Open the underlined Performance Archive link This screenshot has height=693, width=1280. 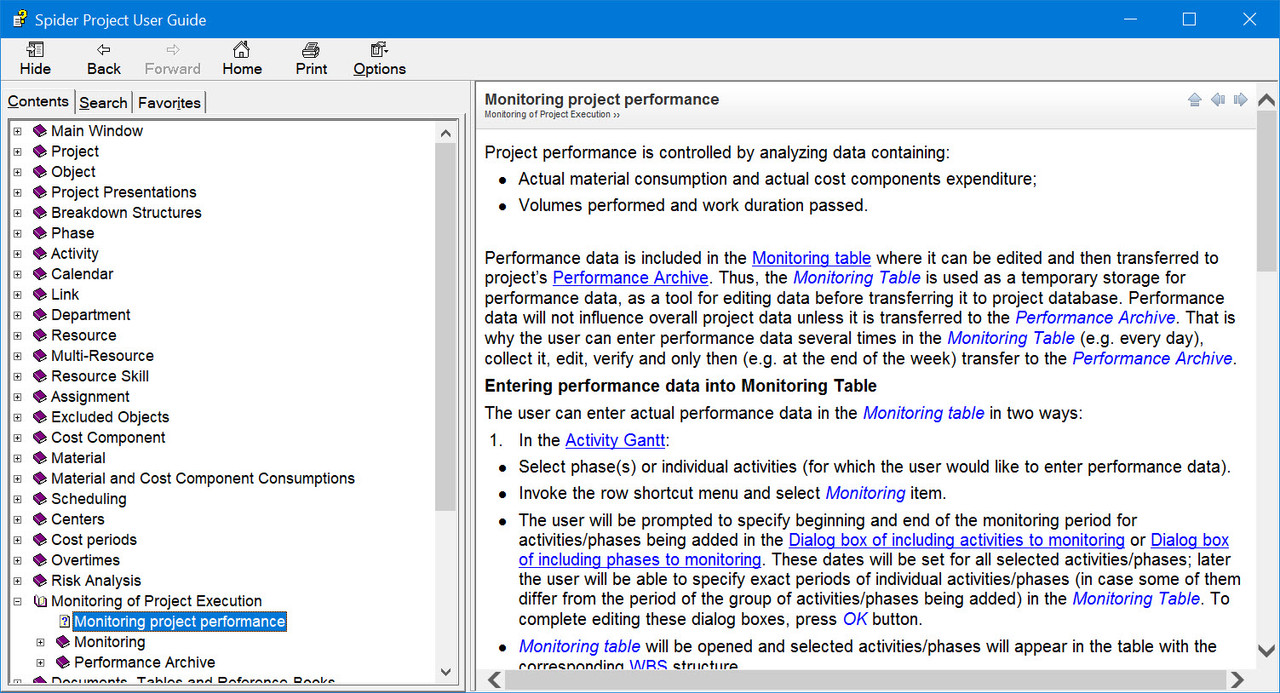tap(631, 278)
